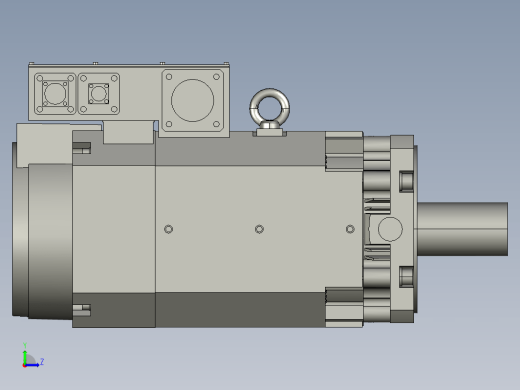Select the round hole on the front flange

(390, 229)
